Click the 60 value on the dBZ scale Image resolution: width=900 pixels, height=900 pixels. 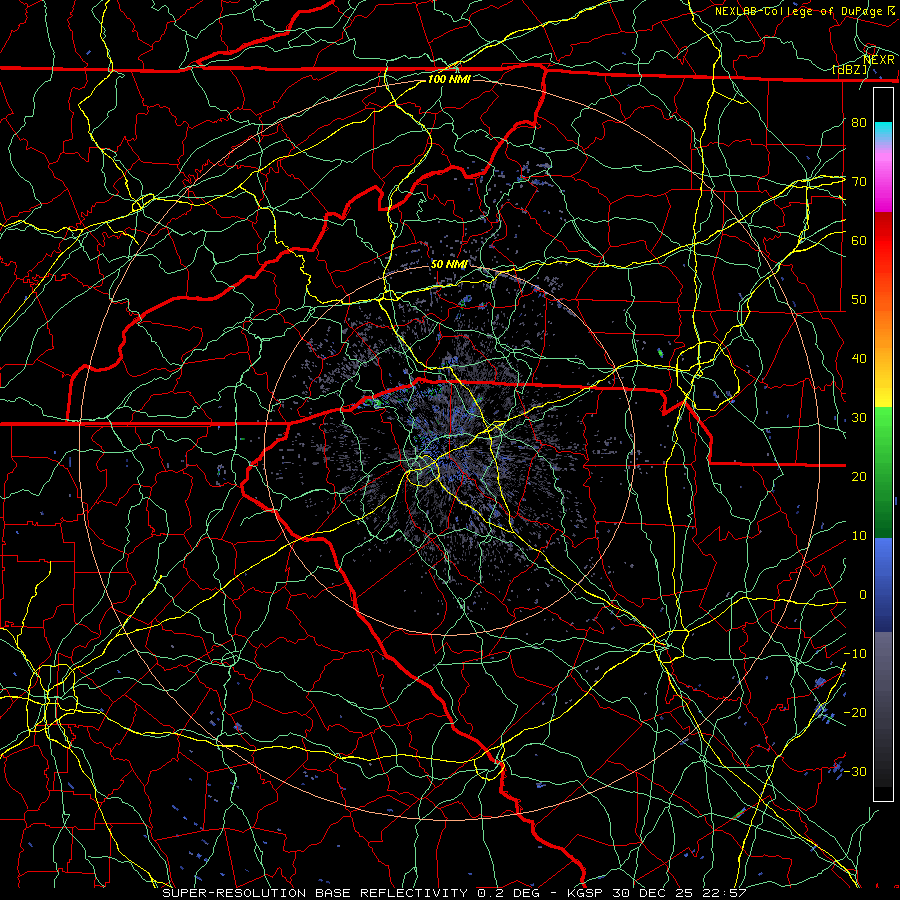[859, 241]
